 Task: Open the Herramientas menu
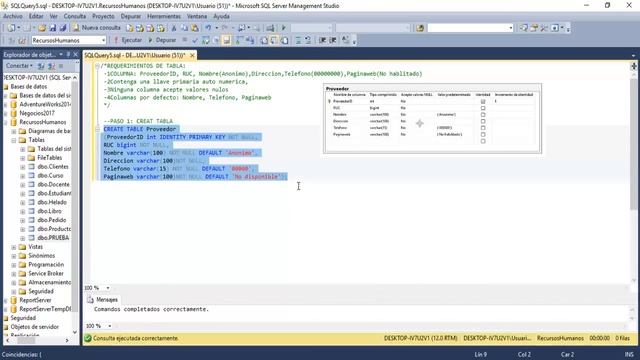point(164,16)
